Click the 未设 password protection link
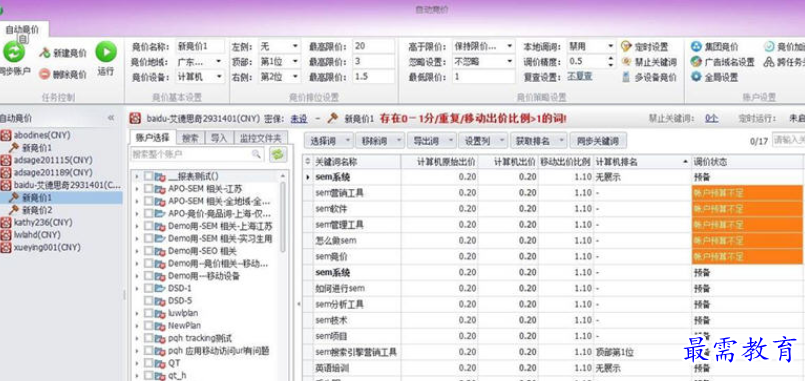Image resolution: width=805 pixels, height=381 pixels. pyautogui.click(x=299, y=119)
